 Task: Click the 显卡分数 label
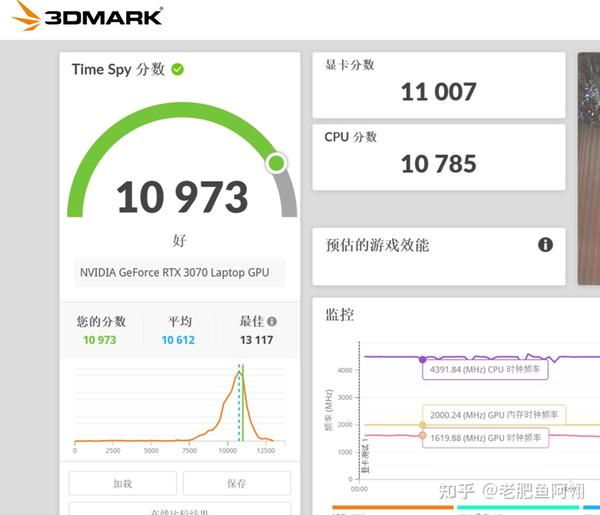[349, 65]
